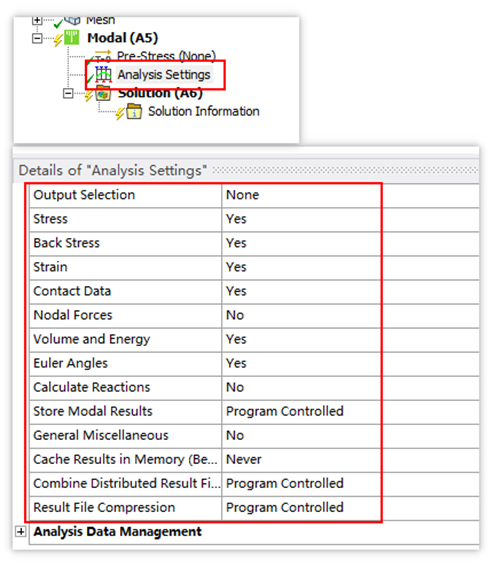Click the Pre-Stress (None) icon
Viewport: 494px width, 568px height.
(102, 56)
